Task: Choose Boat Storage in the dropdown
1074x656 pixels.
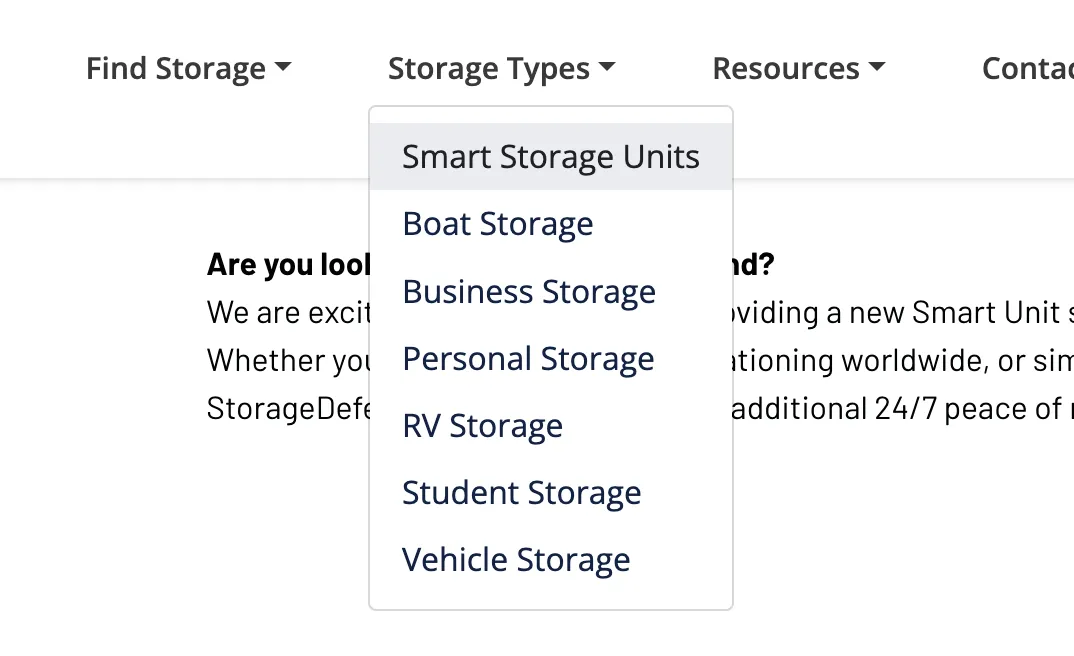Action: pyautogui.click(x=551, y=224)
